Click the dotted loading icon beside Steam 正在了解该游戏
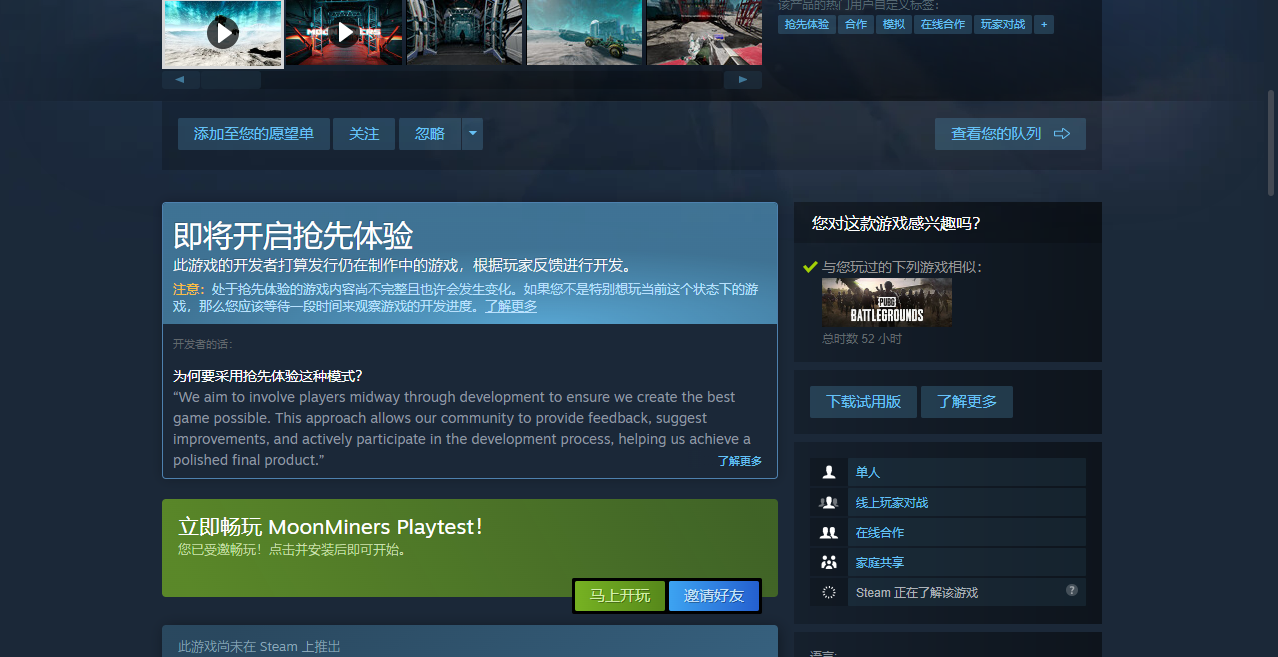 pos(828,592)
